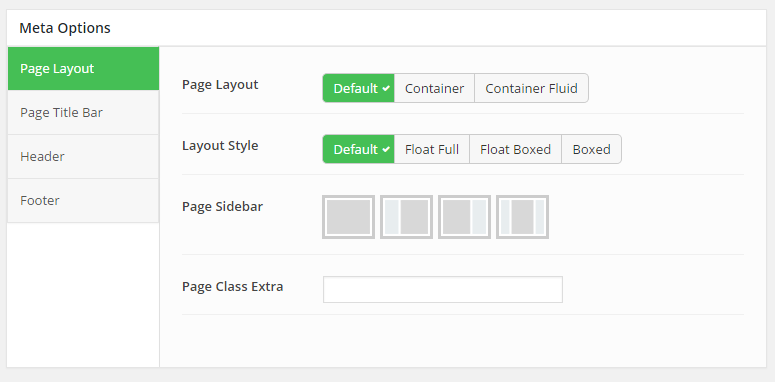
Task: Select Default for Page Layout
Action: point(358,88)
